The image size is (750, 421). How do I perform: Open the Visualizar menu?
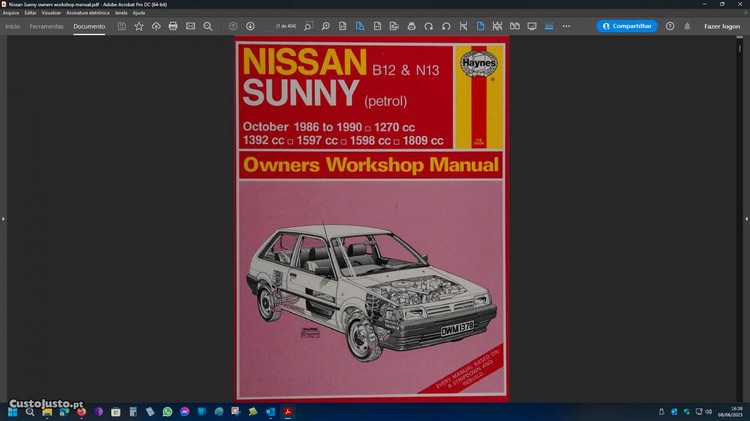pyautogui.click(x=51, y=12)
